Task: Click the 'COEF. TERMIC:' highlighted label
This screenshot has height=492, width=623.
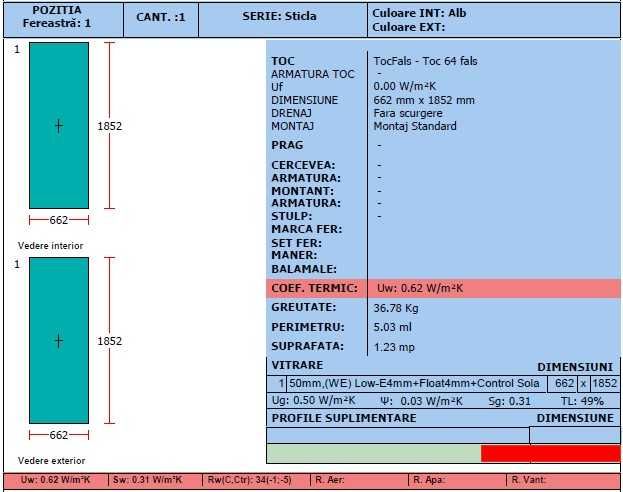Action: pos(314,288)
